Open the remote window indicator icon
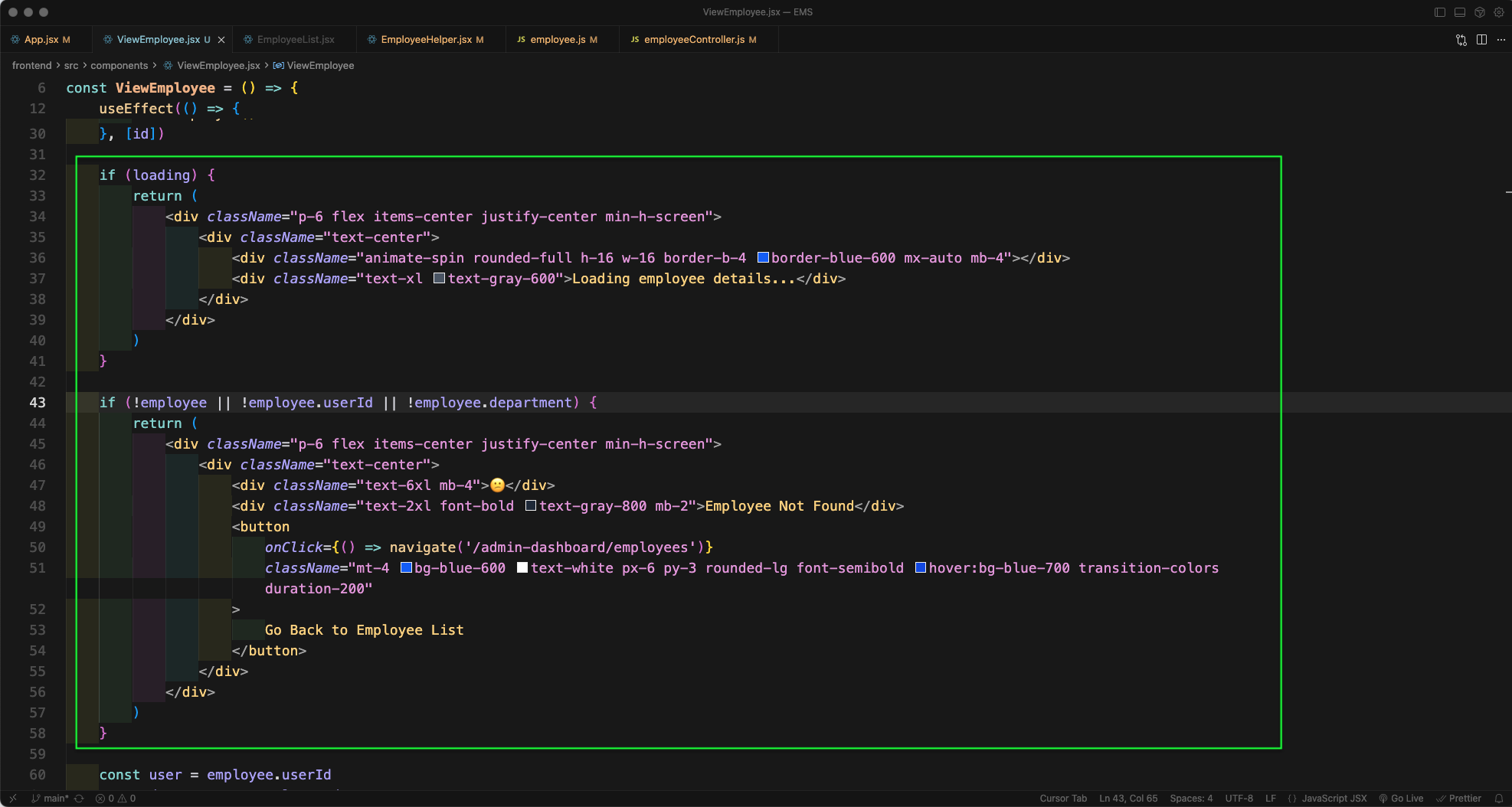Image resolution: width=1512 pixels, height=807 pixels. point(13,799)
